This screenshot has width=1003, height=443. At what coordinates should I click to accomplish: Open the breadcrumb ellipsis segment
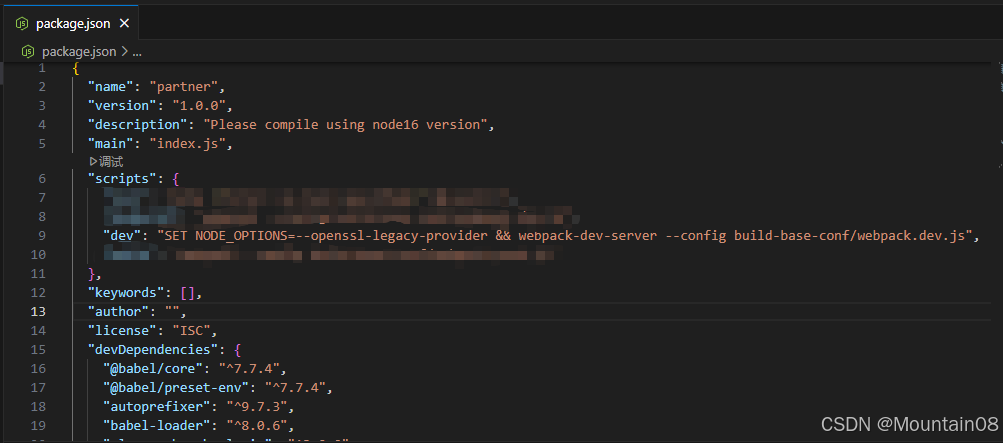tap(137, 52)
